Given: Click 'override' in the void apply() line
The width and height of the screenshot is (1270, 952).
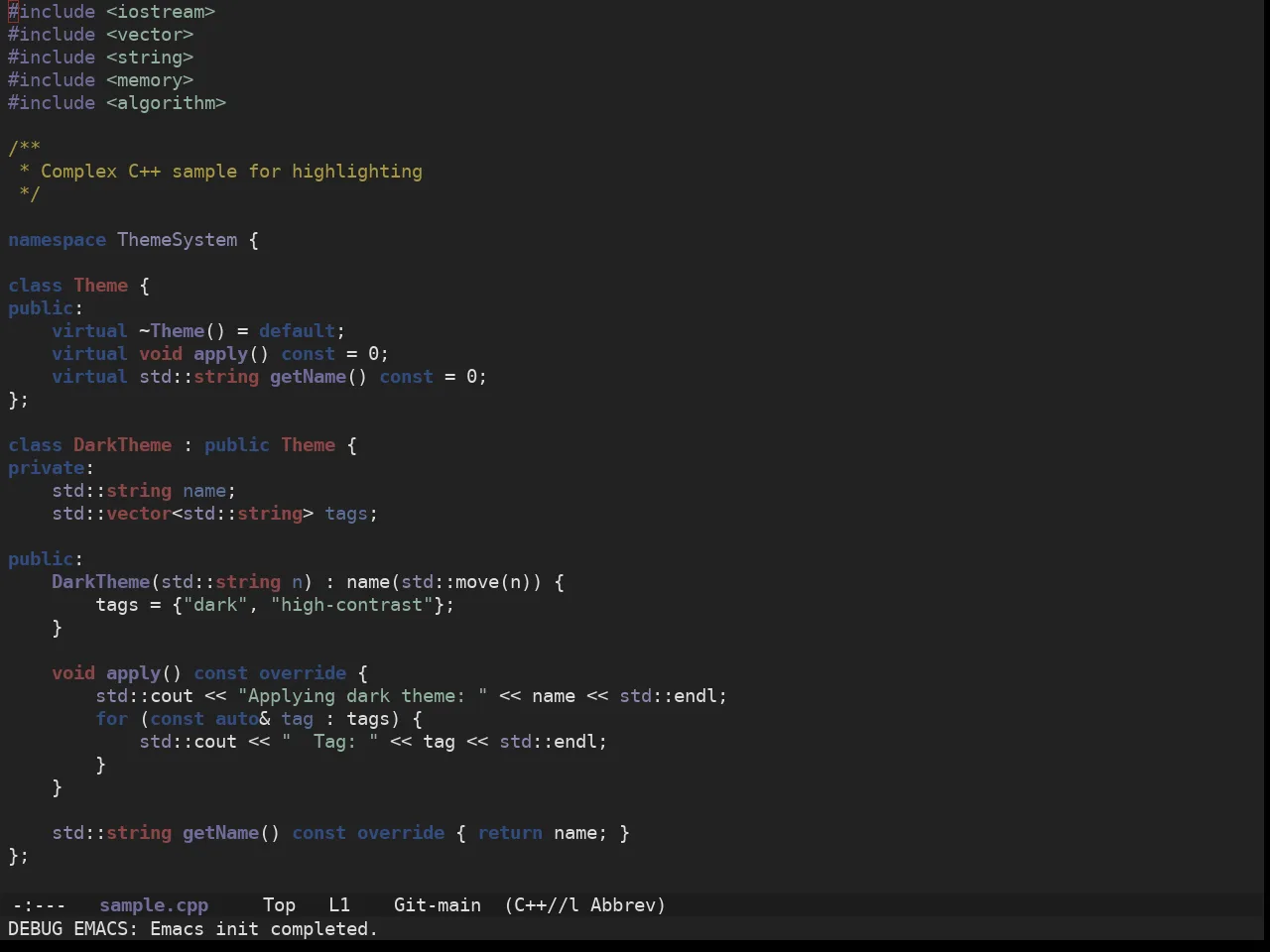Looking at the screenshot, I should pyautogui.click(x=303, y=673).
